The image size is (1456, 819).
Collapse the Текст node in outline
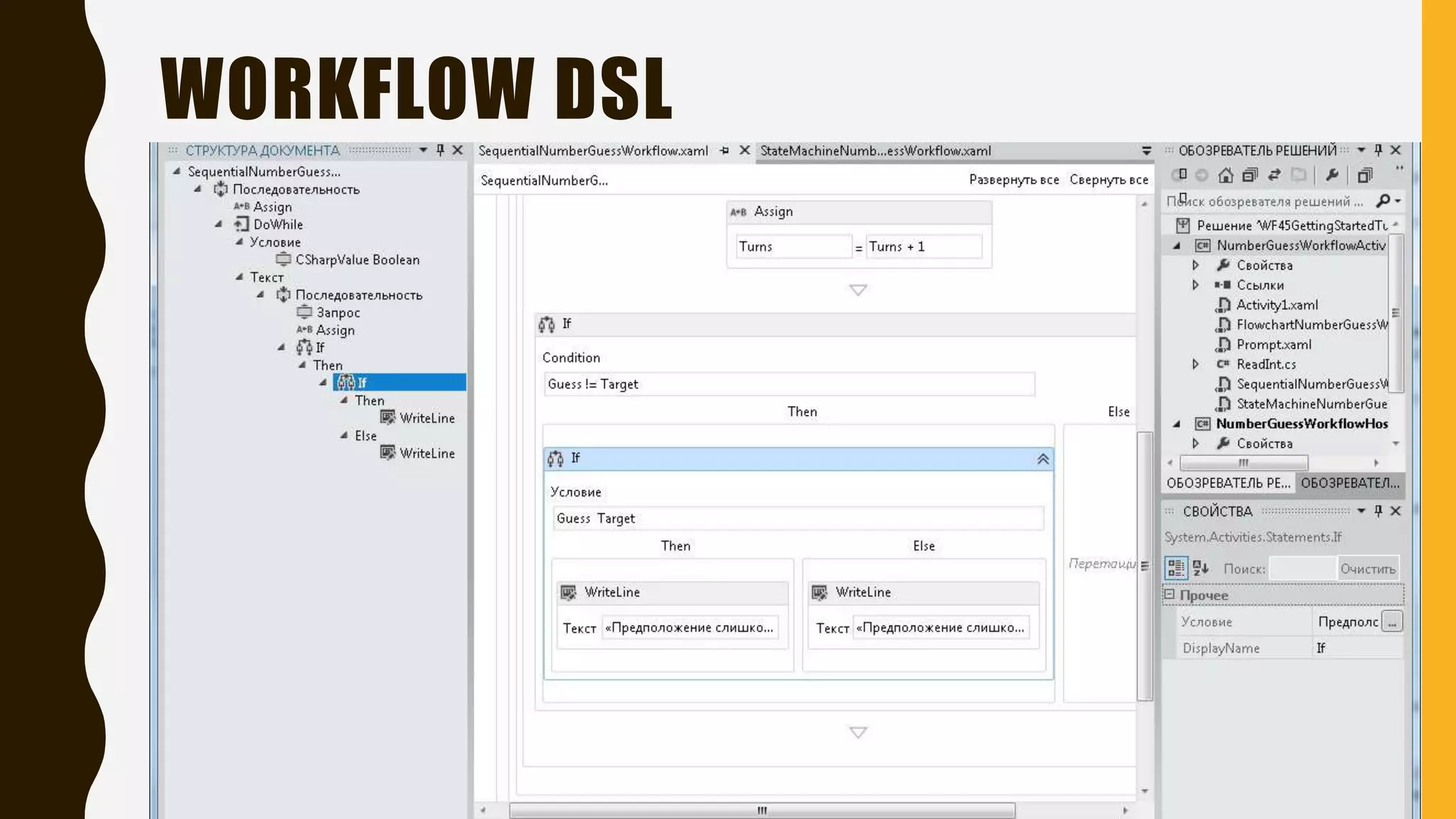pos(240,277)
